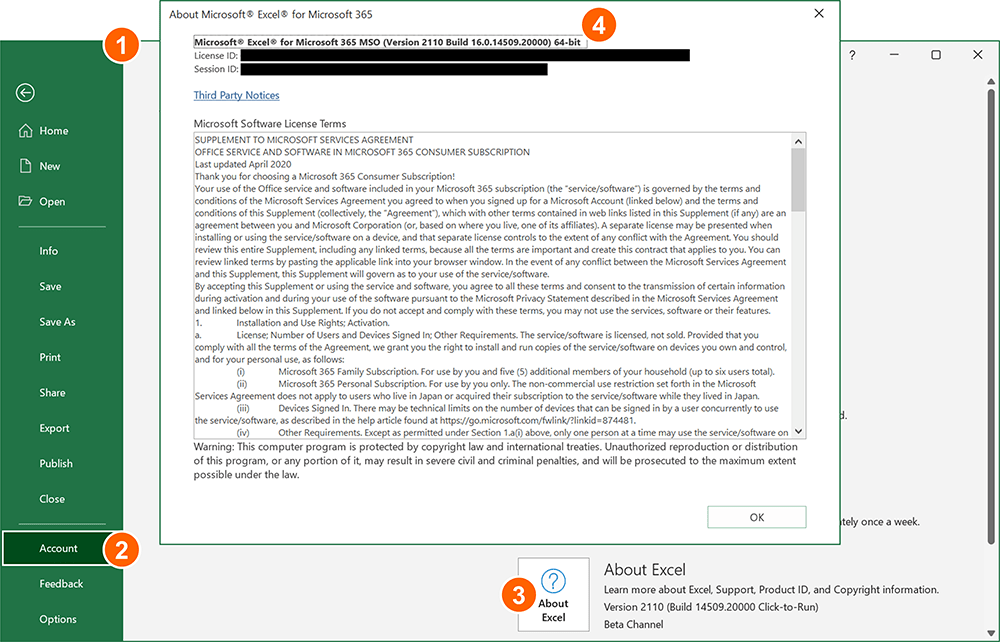Click the Excel Account page scrollbar
Screen dimensions: 1000x642
[991, 317]
